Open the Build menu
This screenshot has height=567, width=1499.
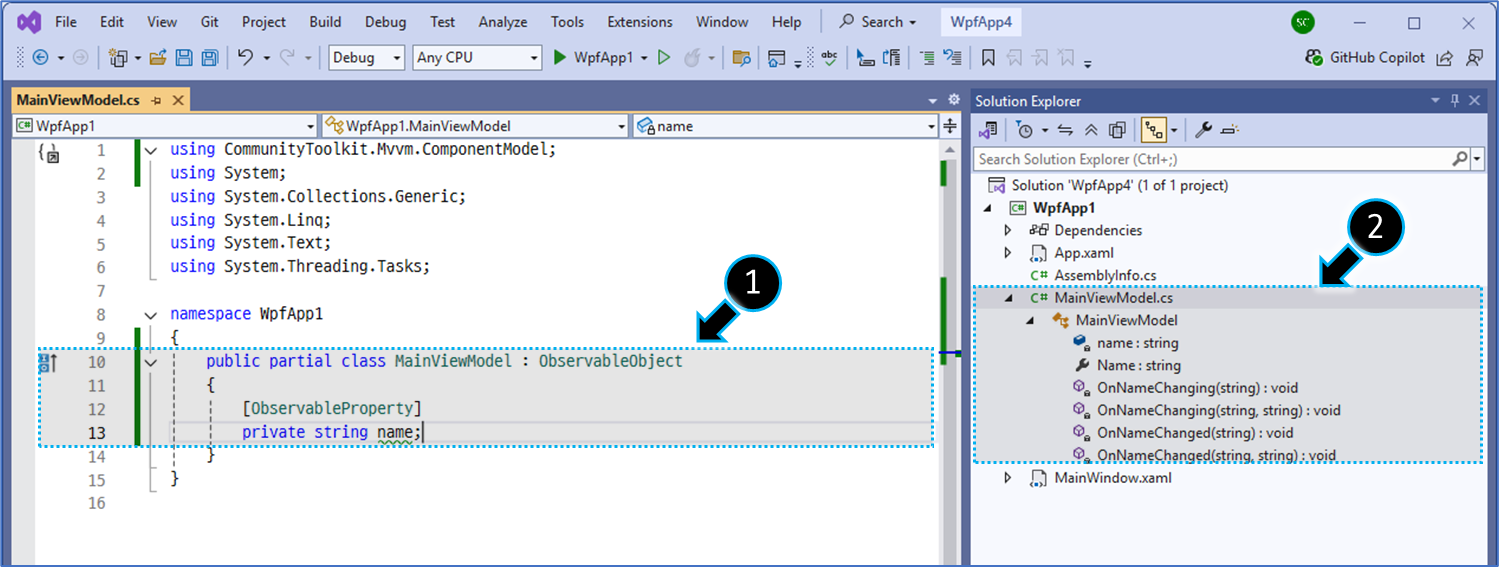[326, 22]
